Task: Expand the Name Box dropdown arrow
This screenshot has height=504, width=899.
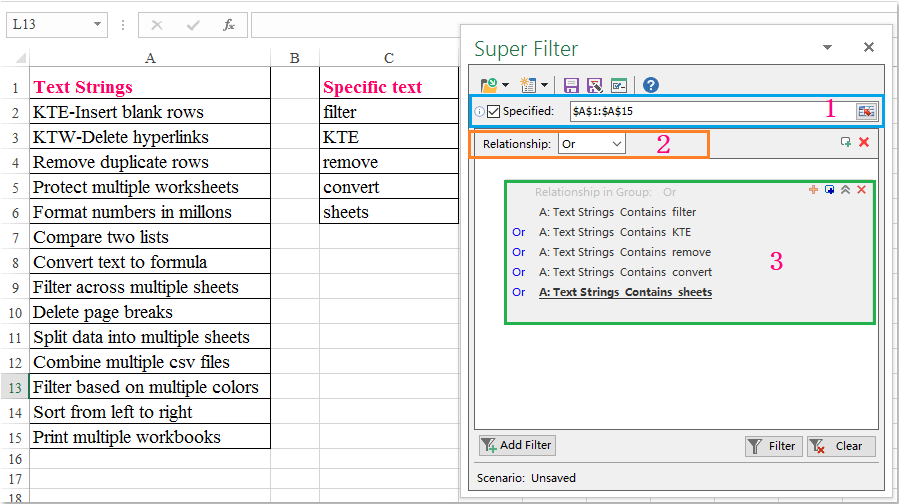Action: point(97,24)
